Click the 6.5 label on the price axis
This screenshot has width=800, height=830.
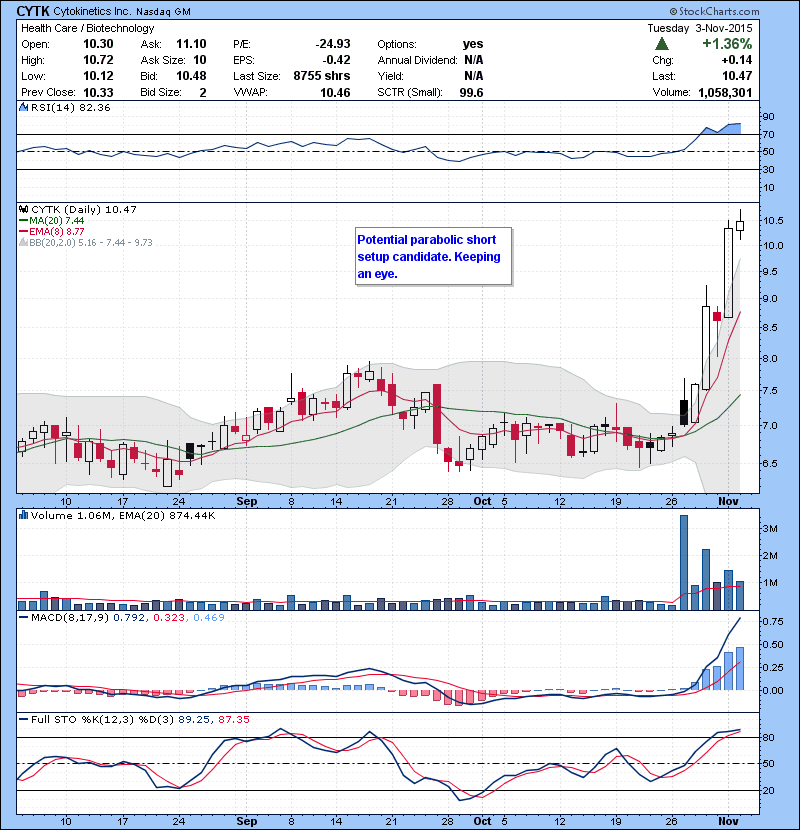point(770,463)
